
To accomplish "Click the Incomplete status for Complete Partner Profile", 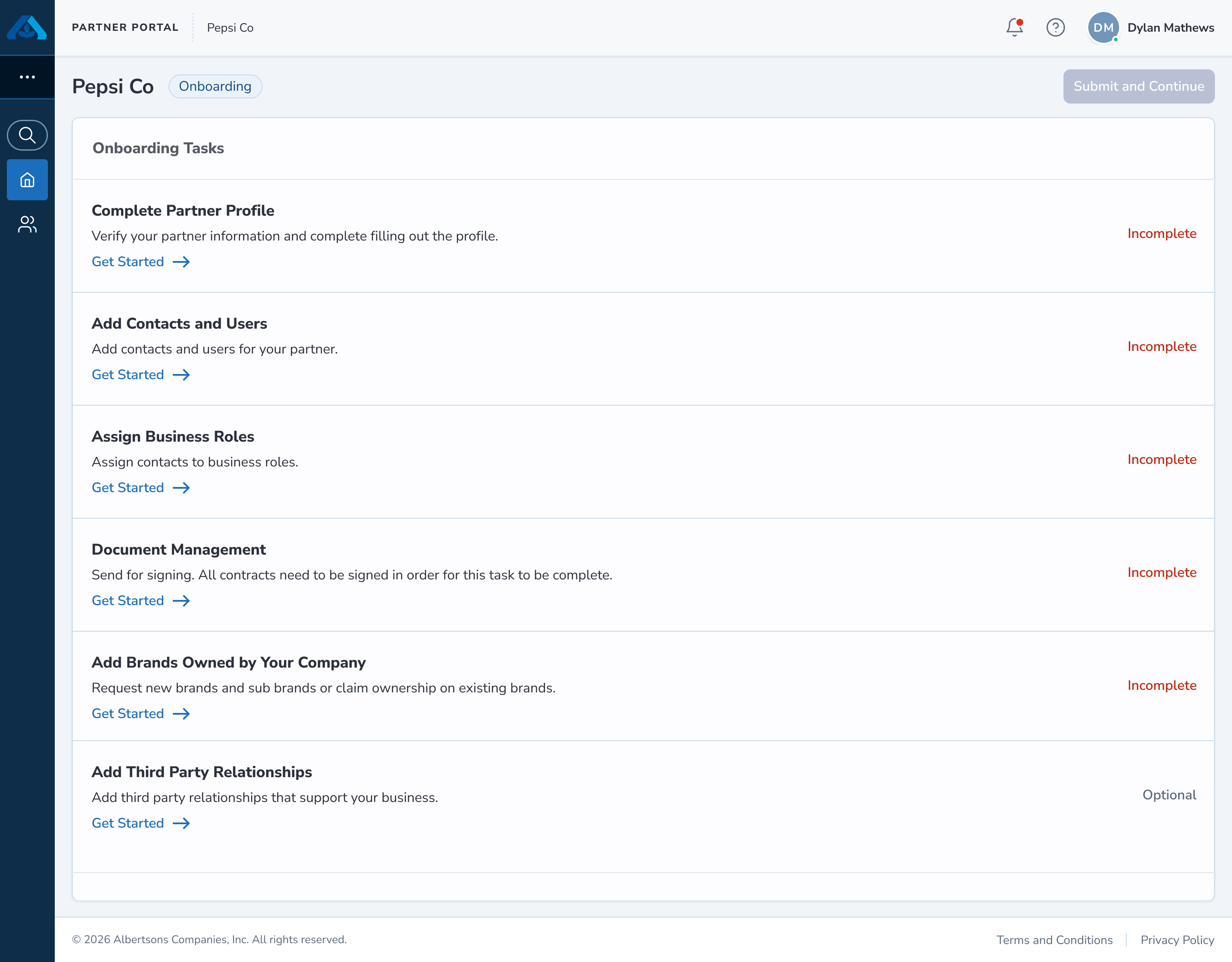I will pyautogui.click(x=1161, y=234).
